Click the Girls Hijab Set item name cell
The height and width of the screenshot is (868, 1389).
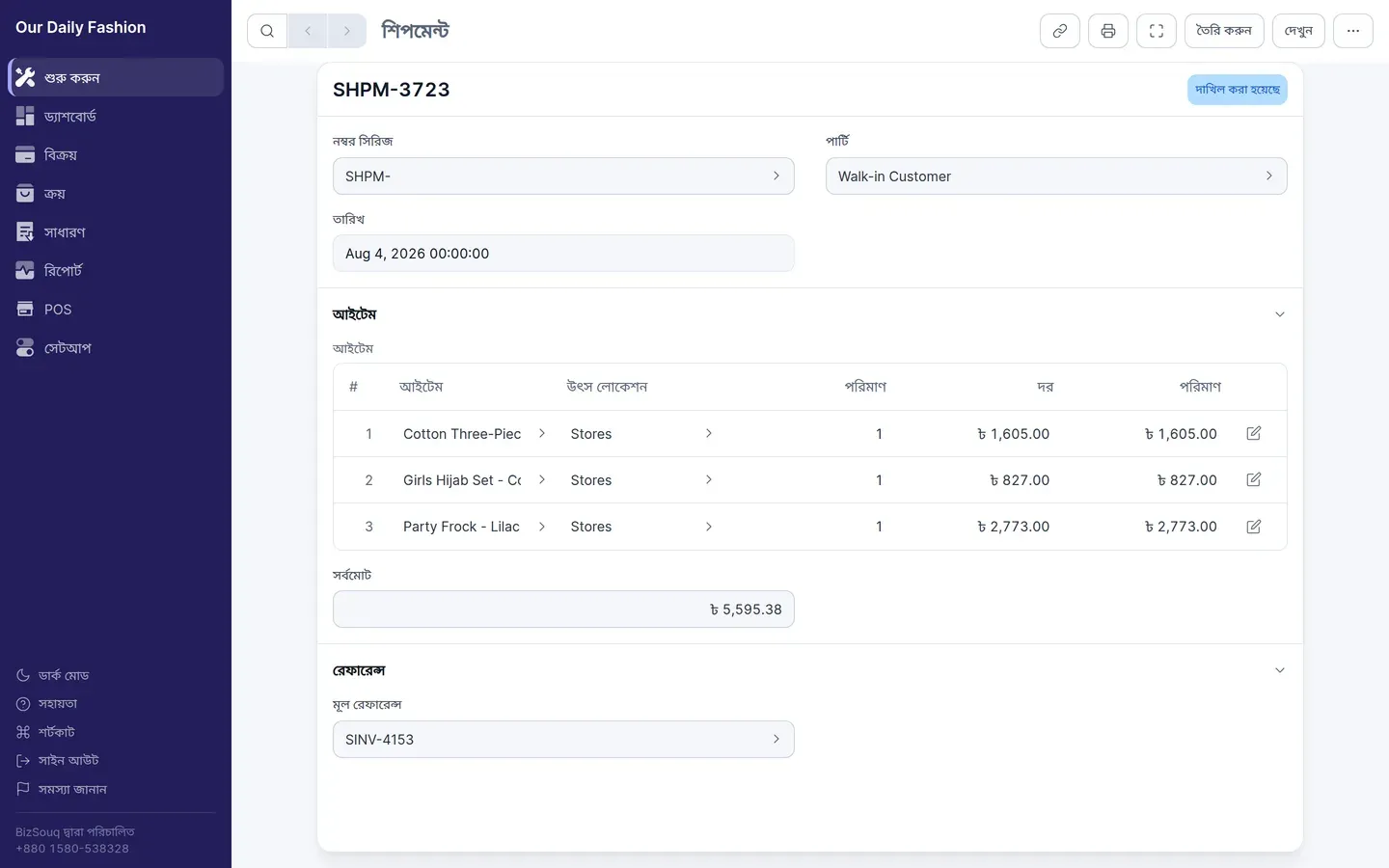462,480
